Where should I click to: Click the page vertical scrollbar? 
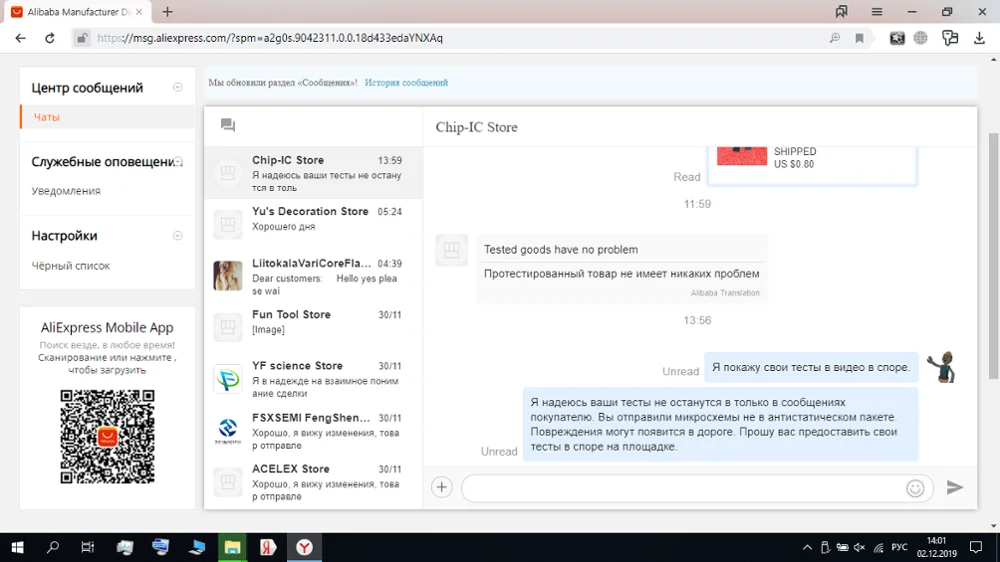pyautogui.click(x=994, y=255)
